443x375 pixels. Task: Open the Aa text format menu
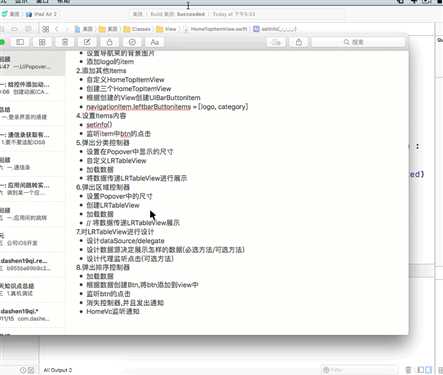(155, 42)
